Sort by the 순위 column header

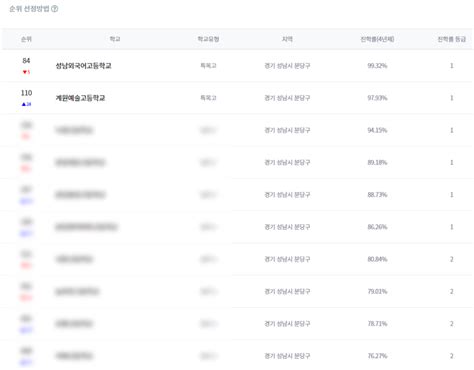tap(26, 39)
